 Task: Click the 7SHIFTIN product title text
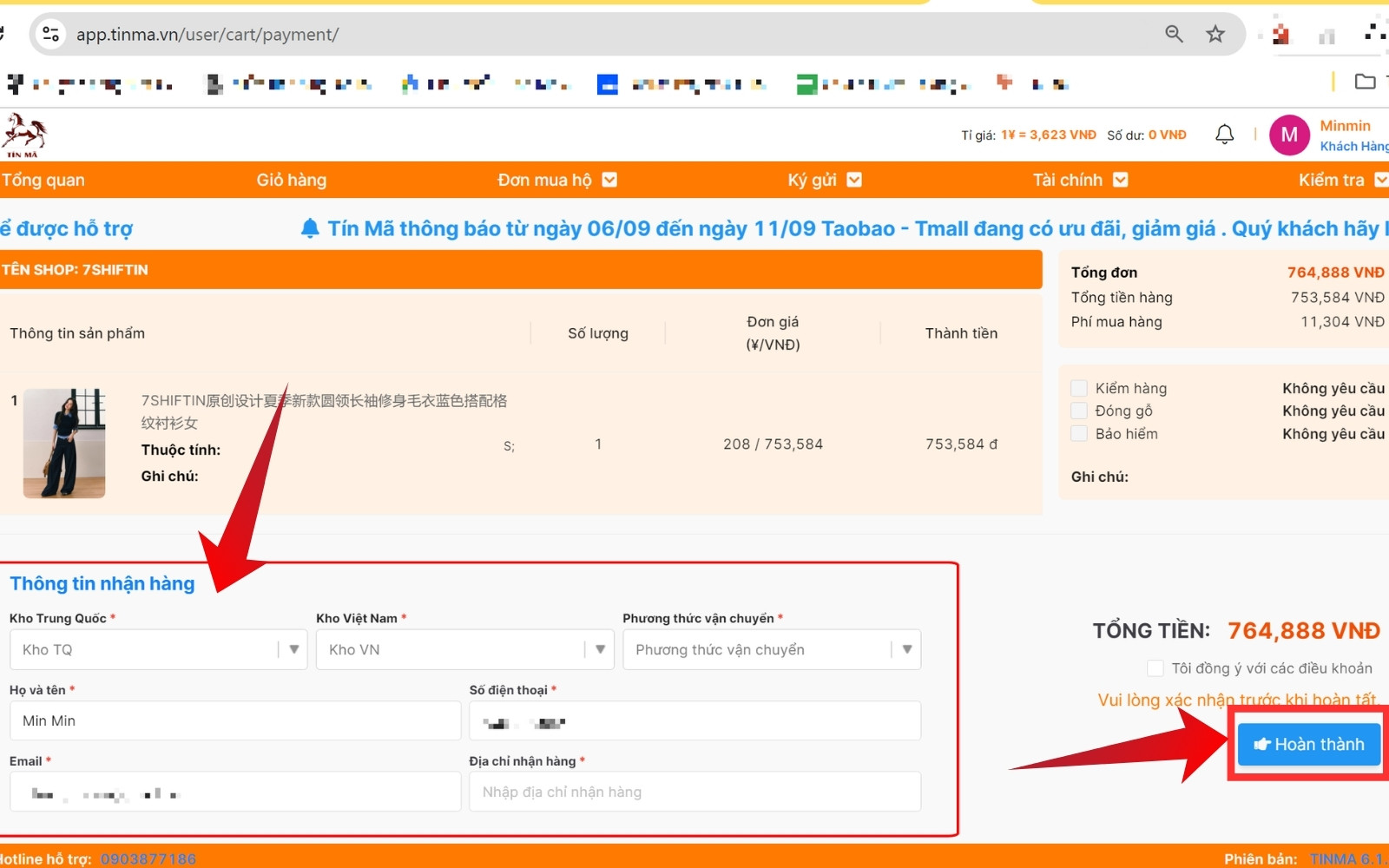[324, 411]
